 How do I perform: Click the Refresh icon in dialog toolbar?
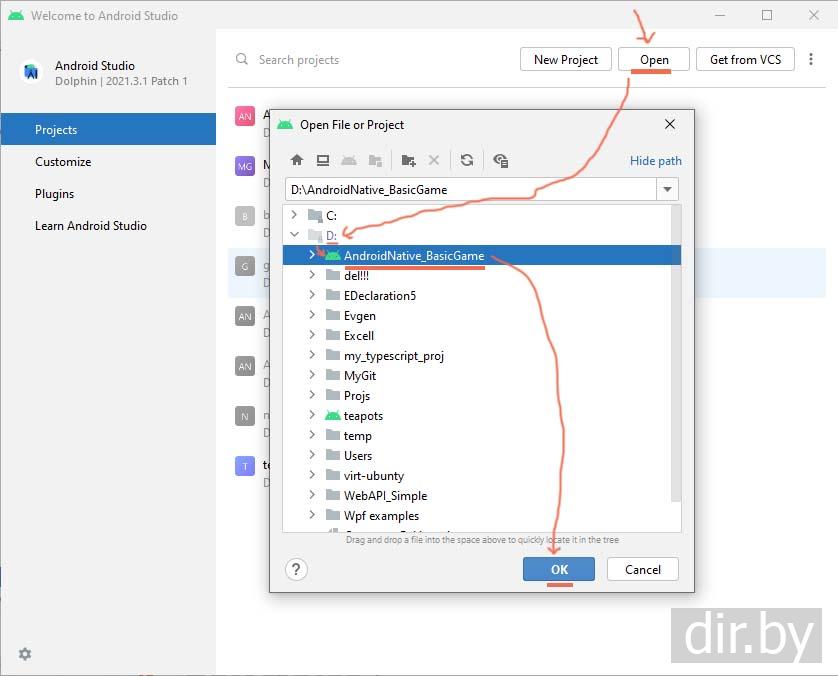point(467,160)
